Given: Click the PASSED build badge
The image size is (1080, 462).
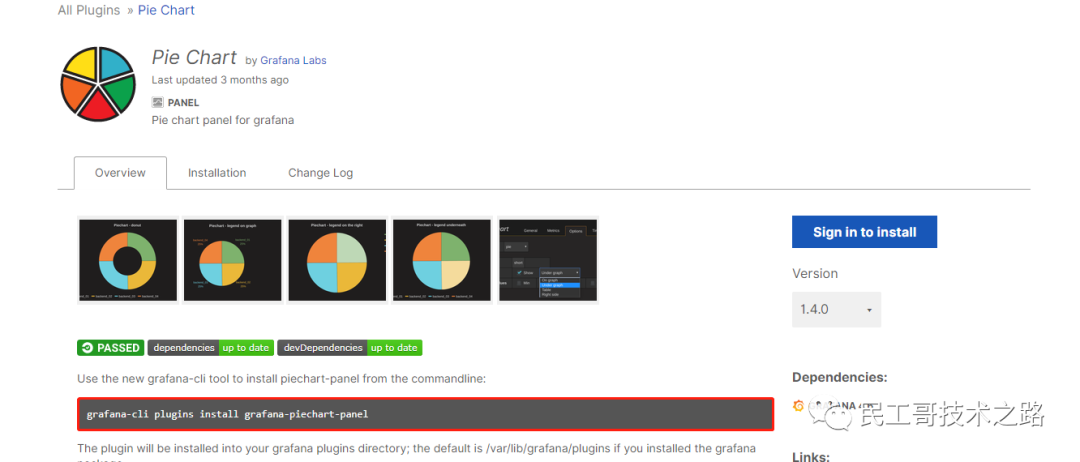Looking at the screenshot, I should tap(110, 348).
